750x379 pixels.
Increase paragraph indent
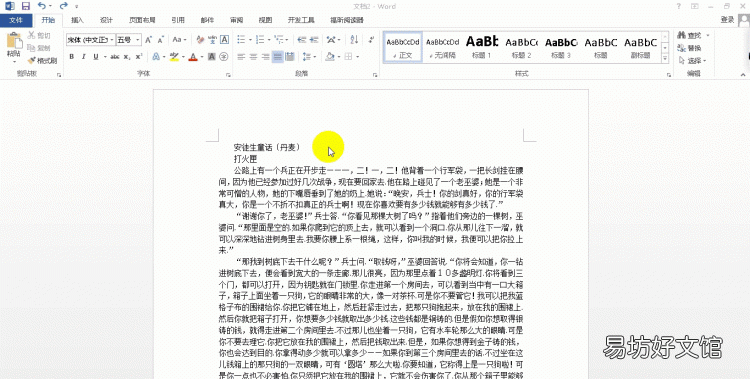(314, 40)
